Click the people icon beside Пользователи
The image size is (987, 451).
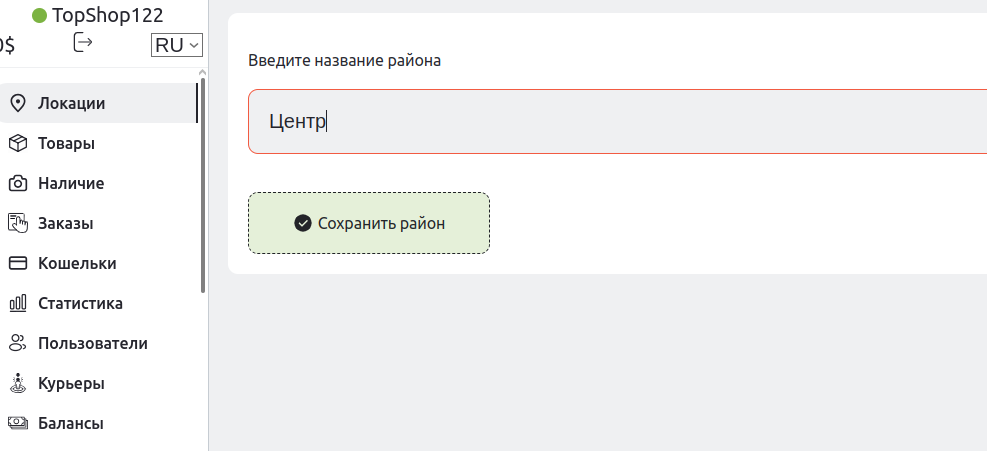(17, 343)
